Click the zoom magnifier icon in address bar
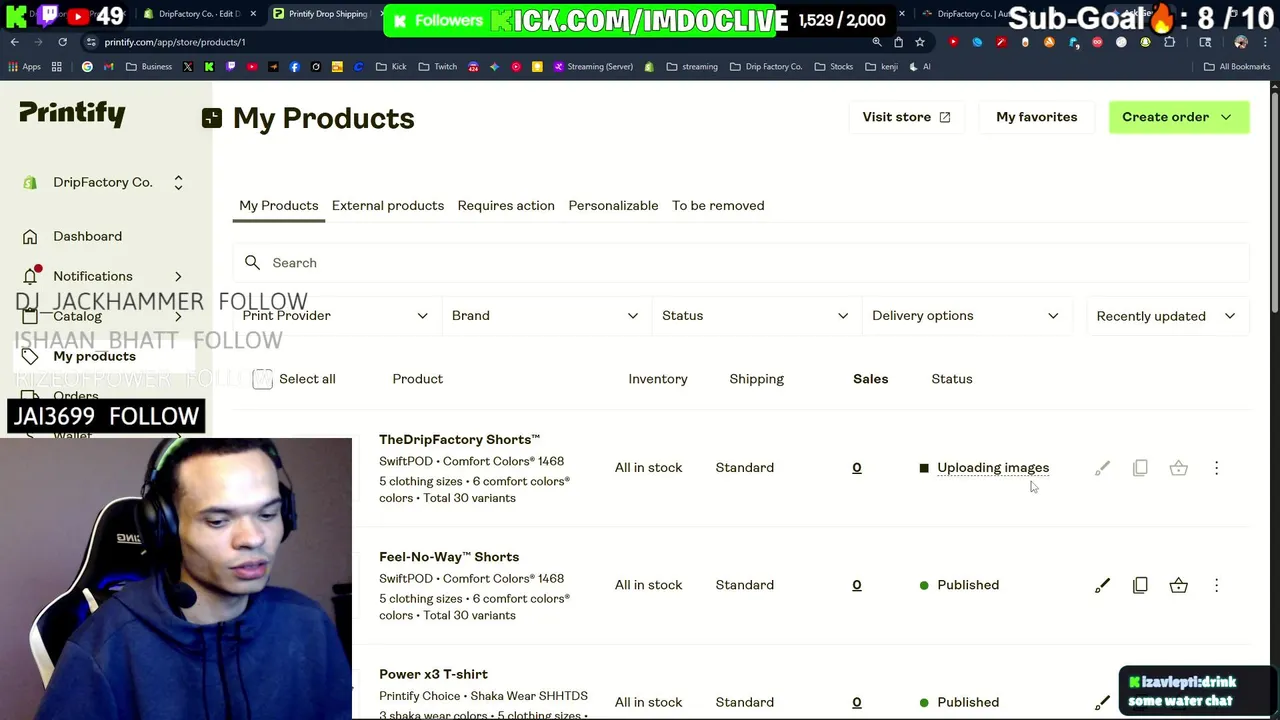Image resolution: width=1280 pixels, height=720 pixels. point(877,42)
